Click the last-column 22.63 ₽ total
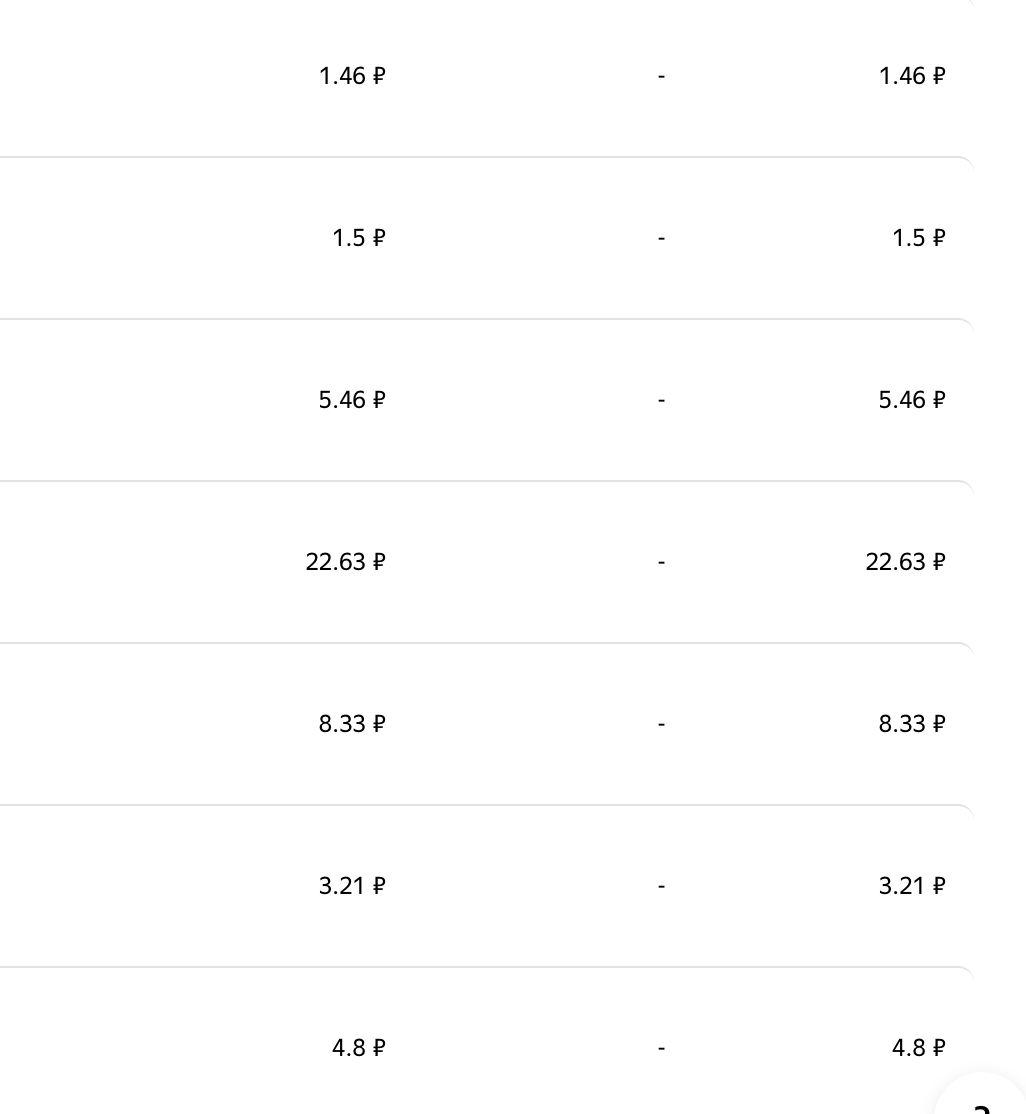This screenshot has width=1026, height=1114. click(x=905, y=562)
